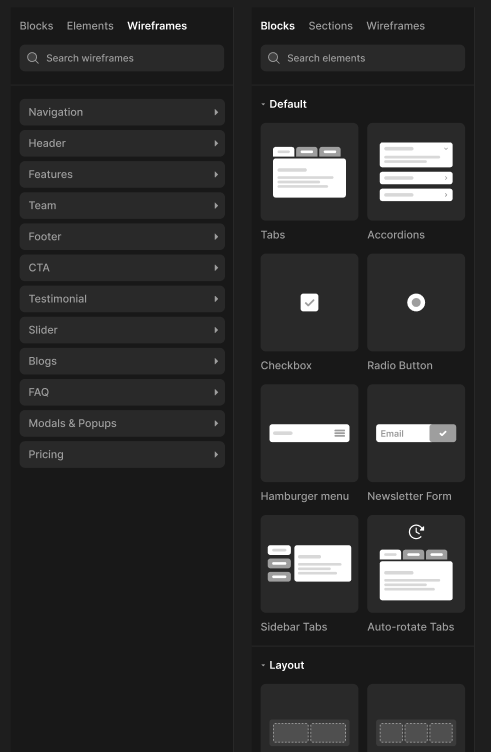Focus the Search wireframes field
Viewport: 491px width, 752px height.
tap(122, 58)
